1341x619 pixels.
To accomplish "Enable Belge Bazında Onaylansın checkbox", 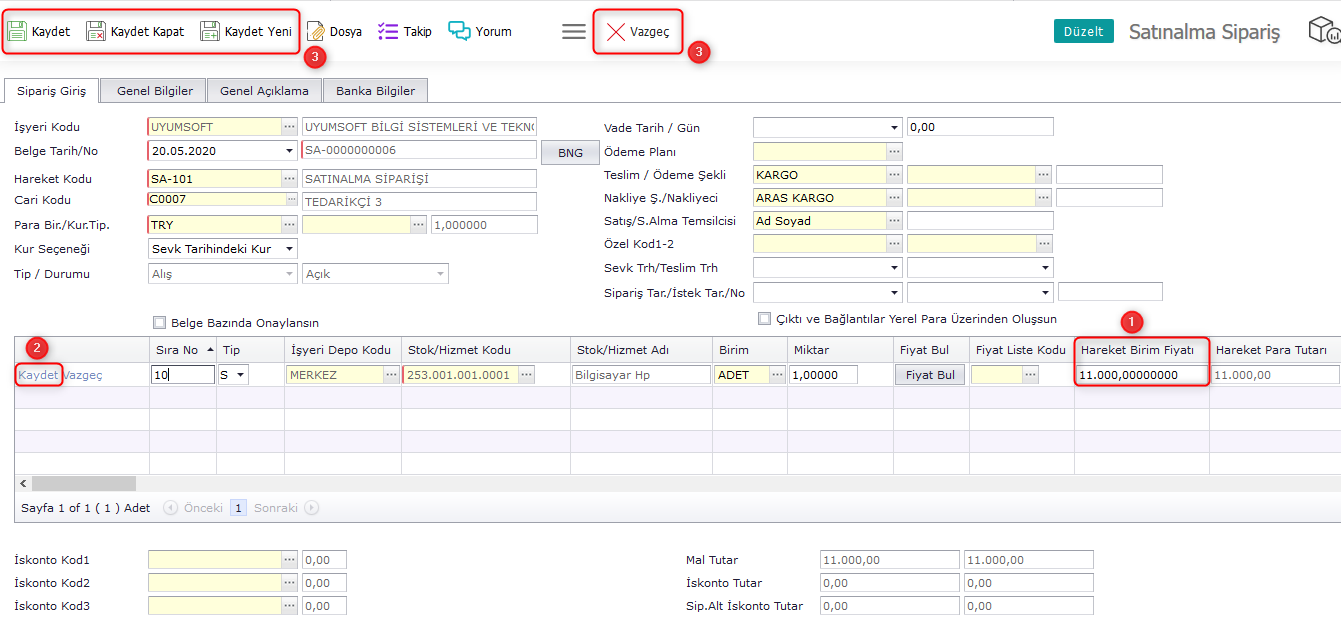I will (159, 323).
